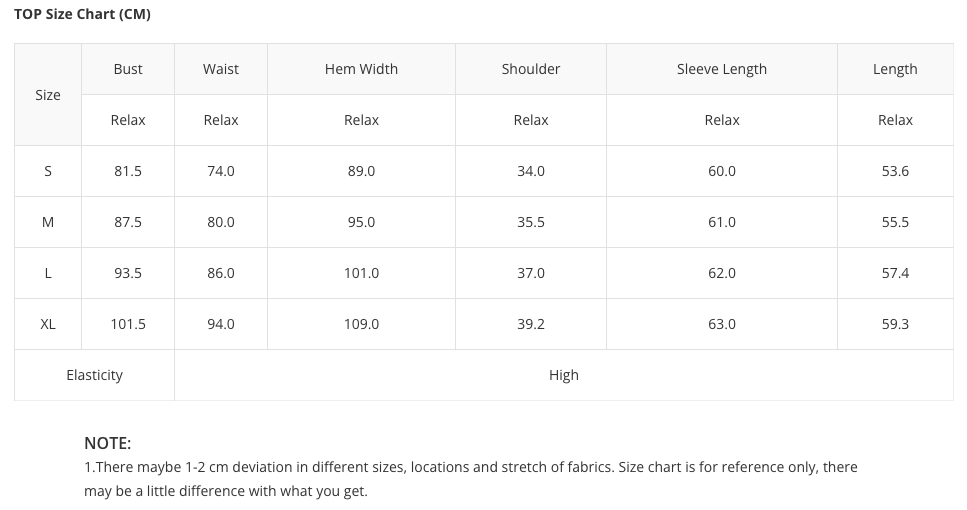The width and height of the screenshot is (967, 510).
Task: Select the 80.0 waist value
Action: (x=221, y=222)
